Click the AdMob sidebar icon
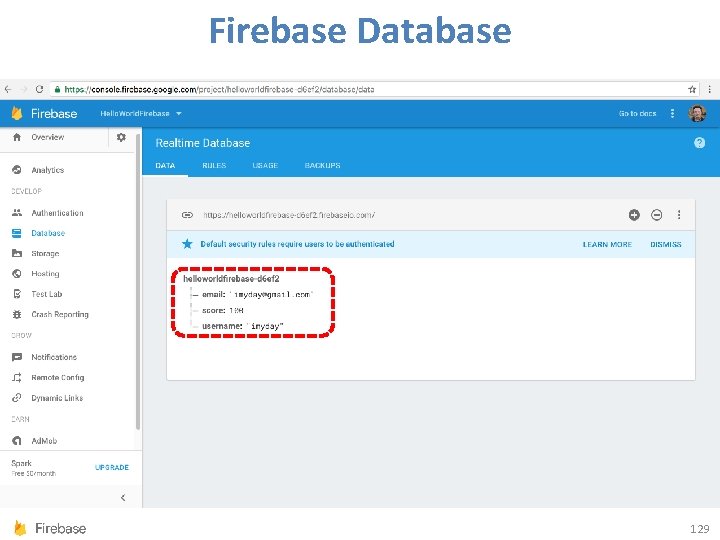Image resolution: width=720 pixels, height=540 pixels. tap(17, 441)
